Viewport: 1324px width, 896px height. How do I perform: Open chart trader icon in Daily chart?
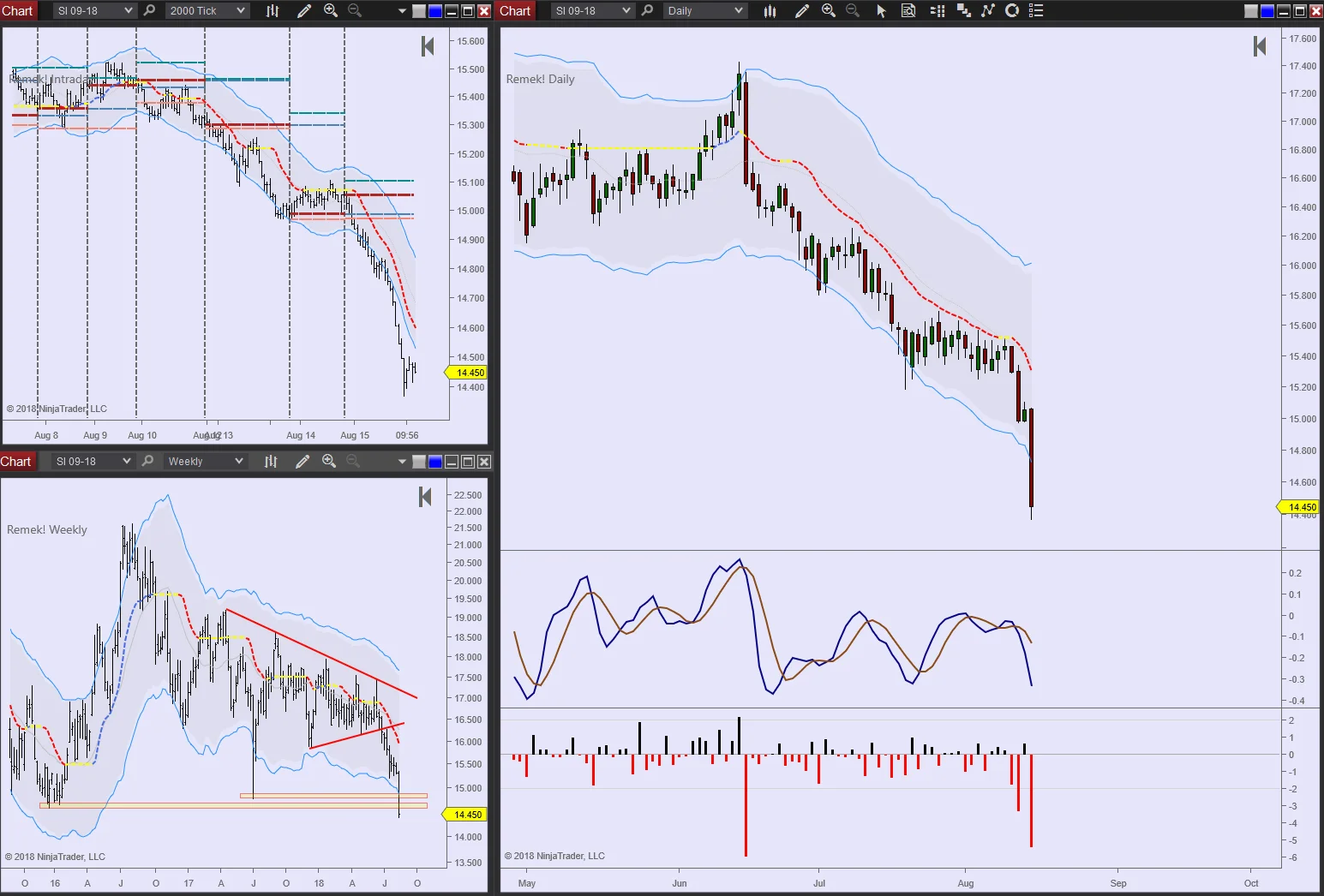coord(938,11)
